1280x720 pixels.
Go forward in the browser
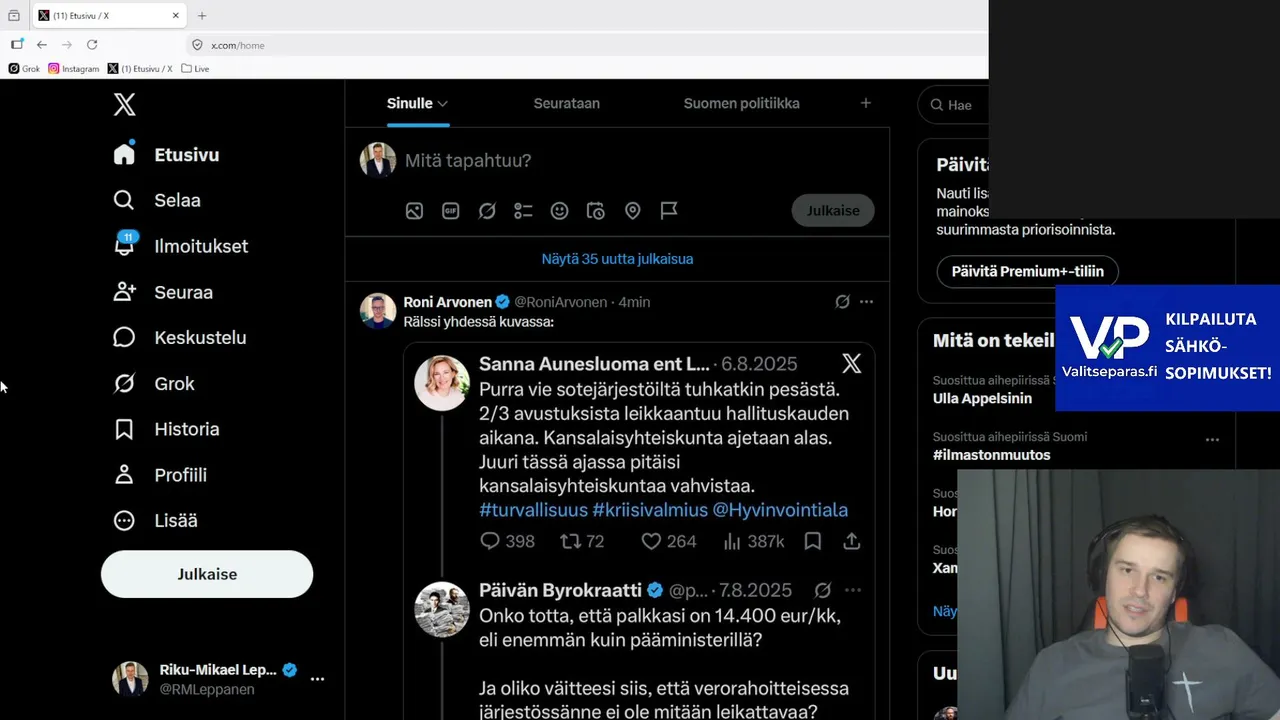point(67,45)
